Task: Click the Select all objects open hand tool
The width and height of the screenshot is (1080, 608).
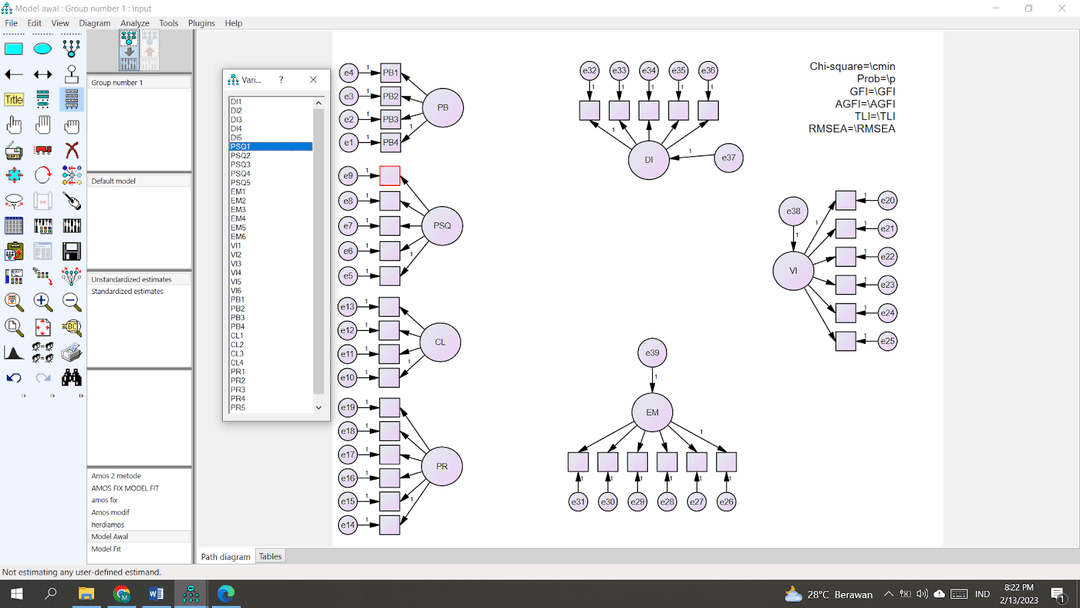Action: point(43,125)
